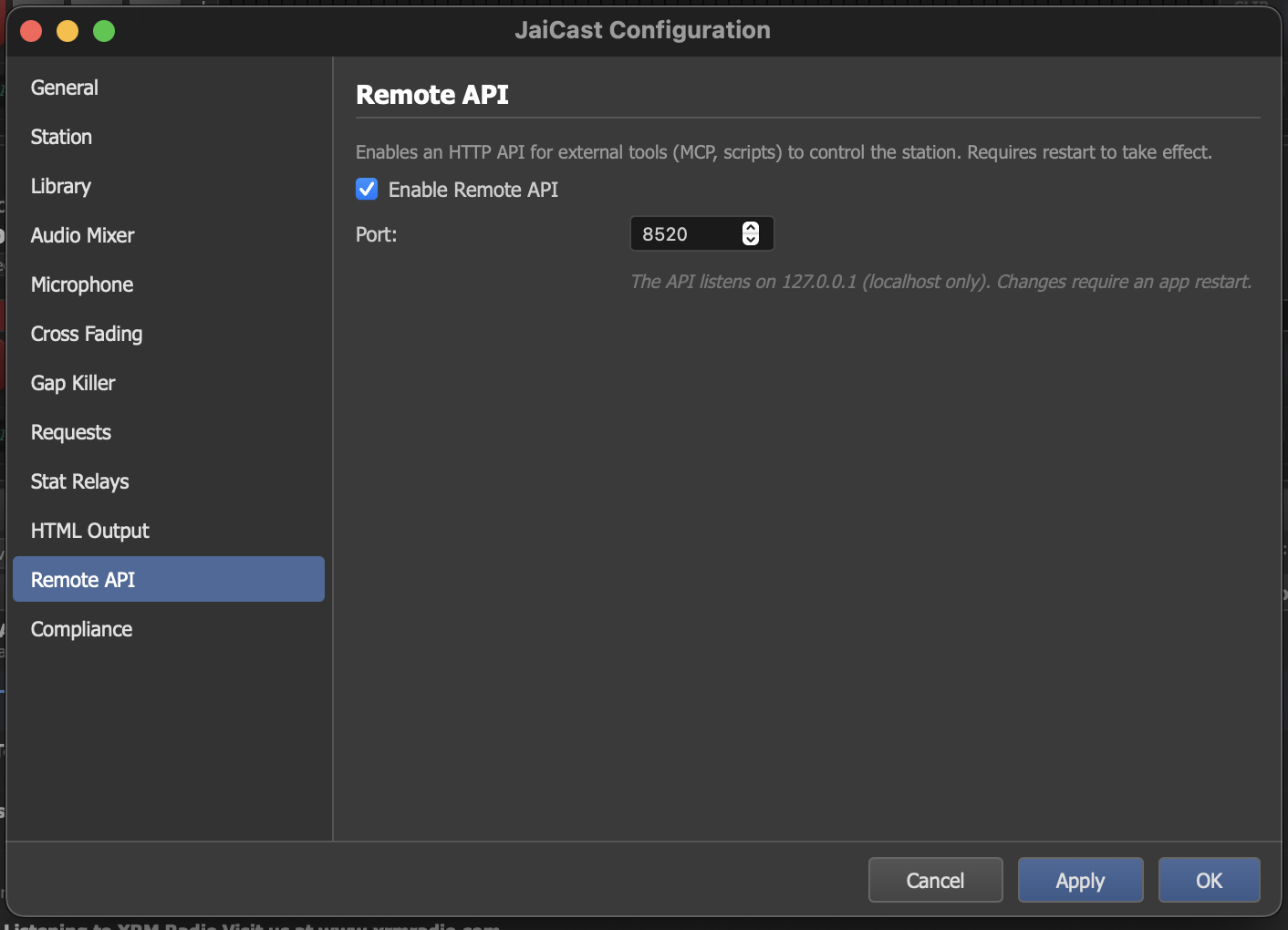Open HTML Output settings
The height and width of the screenshot is (930, 1288).
[169, 531]
